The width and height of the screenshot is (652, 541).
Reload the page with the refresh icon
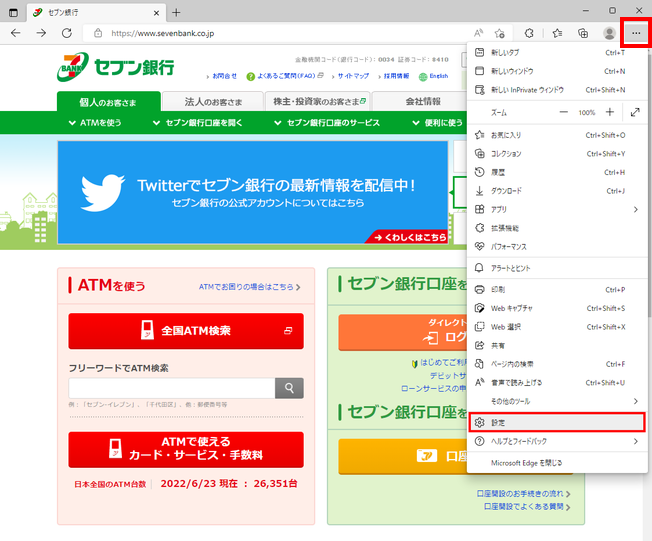tap(67, 33)
